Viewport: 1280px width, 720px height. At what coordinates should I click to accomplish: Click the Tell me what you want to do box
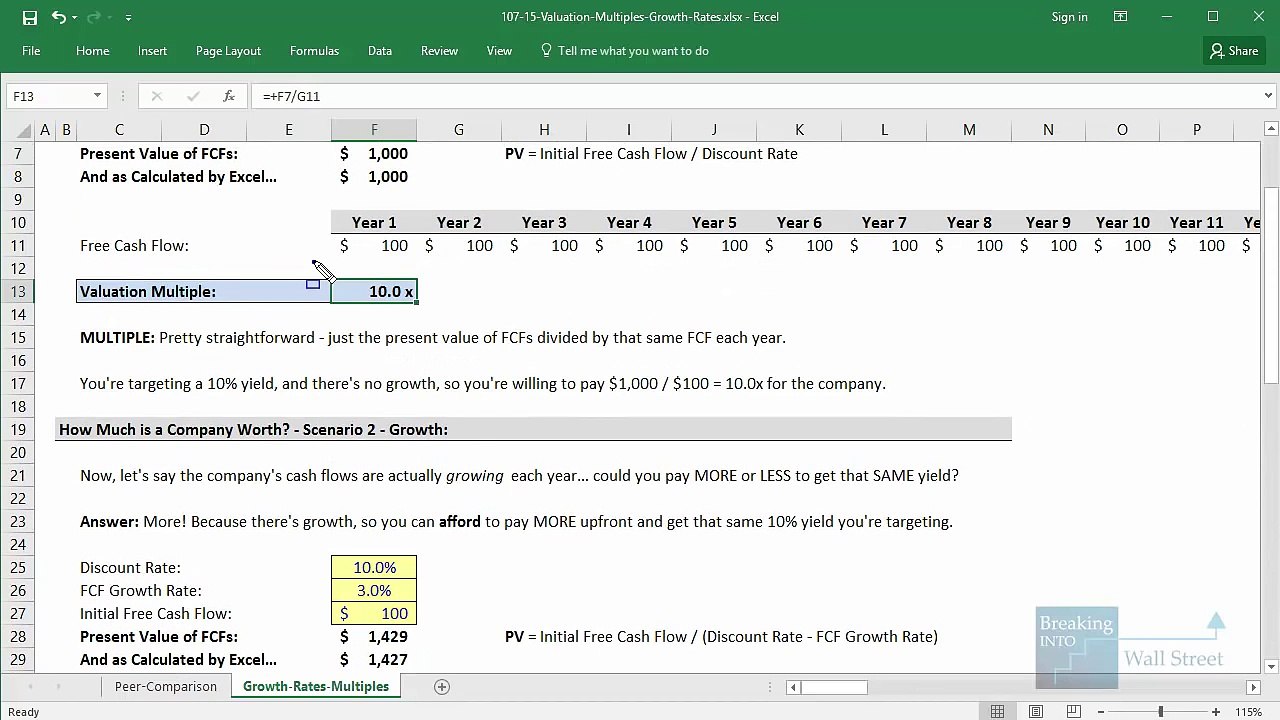625,51
